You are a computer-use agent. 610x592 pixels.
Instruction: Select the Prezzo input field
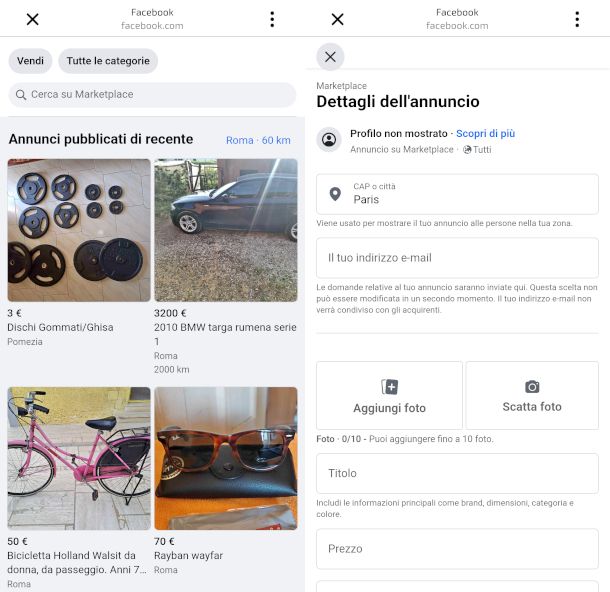(x=457, y=549)
